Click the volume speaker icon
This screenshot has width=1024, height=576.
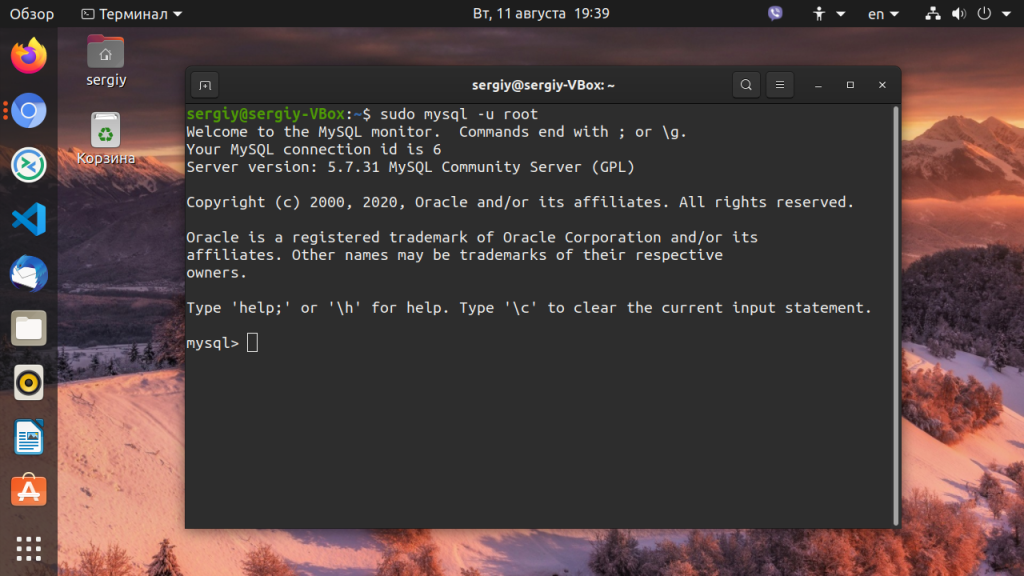(x=959, y=14)
